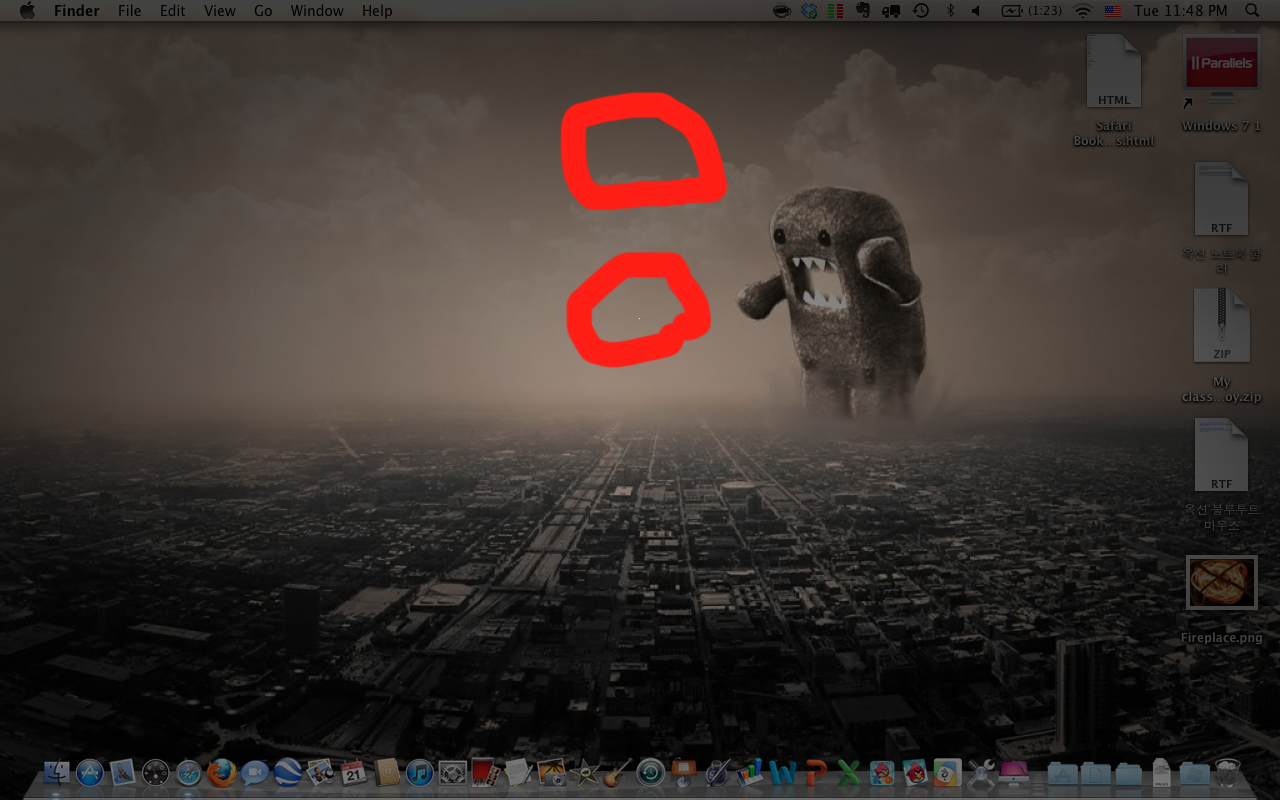Launch iPhoto camera icon in Dock

point(552,773)
